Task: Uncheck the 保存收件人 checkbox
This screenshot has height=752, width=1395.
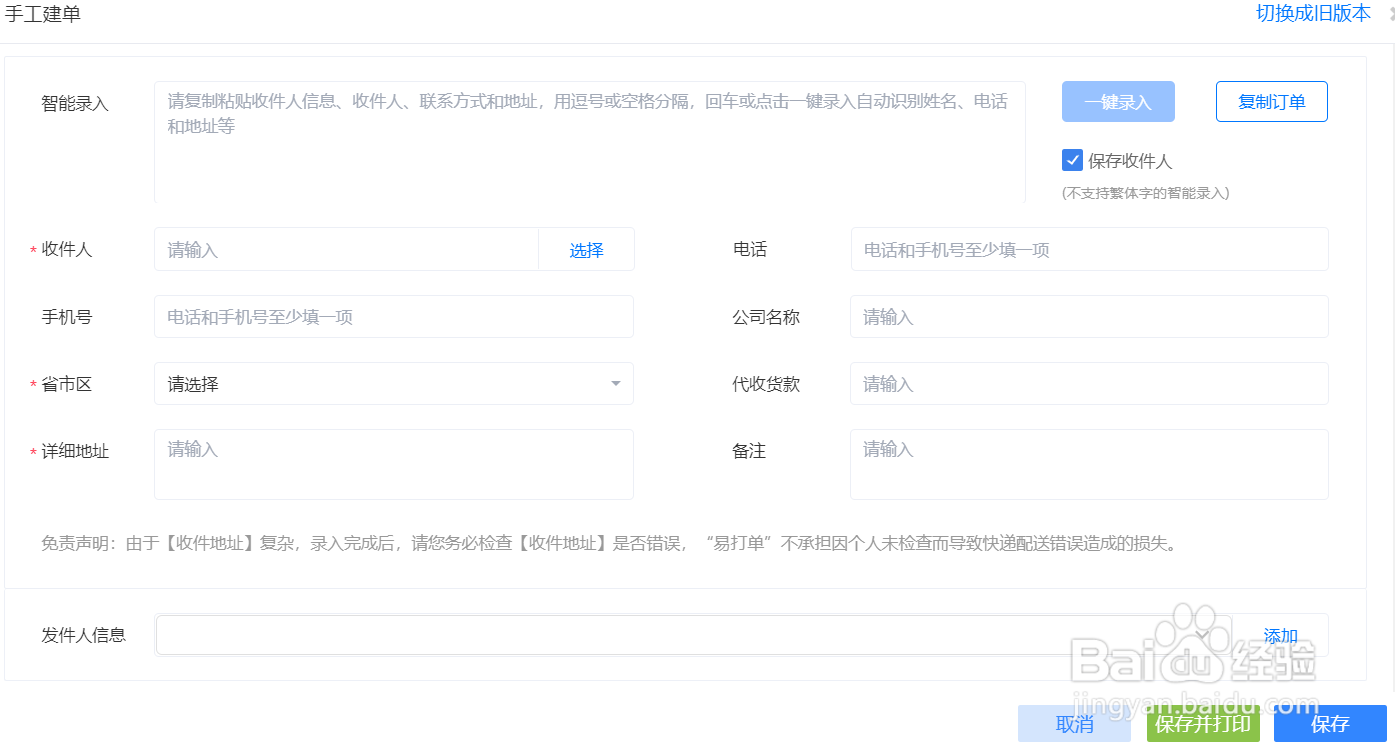Action: tap(1072, 160)
